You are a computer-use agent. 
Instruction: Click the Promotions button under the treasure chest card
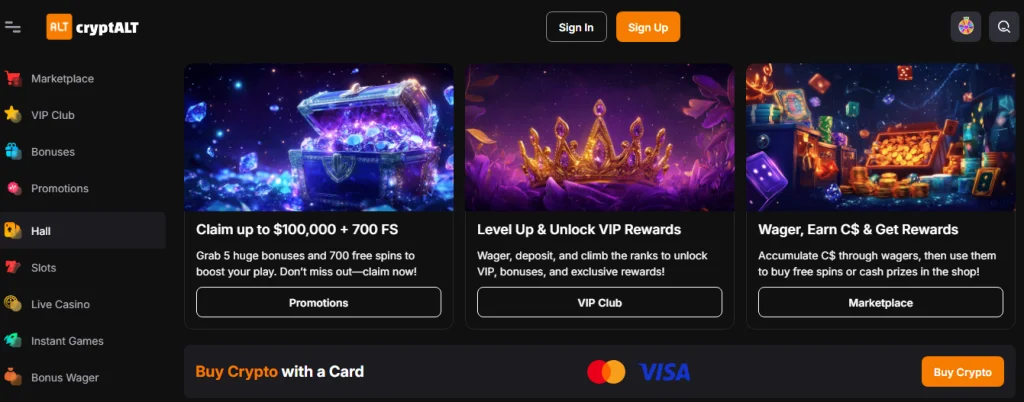(318, 302)
